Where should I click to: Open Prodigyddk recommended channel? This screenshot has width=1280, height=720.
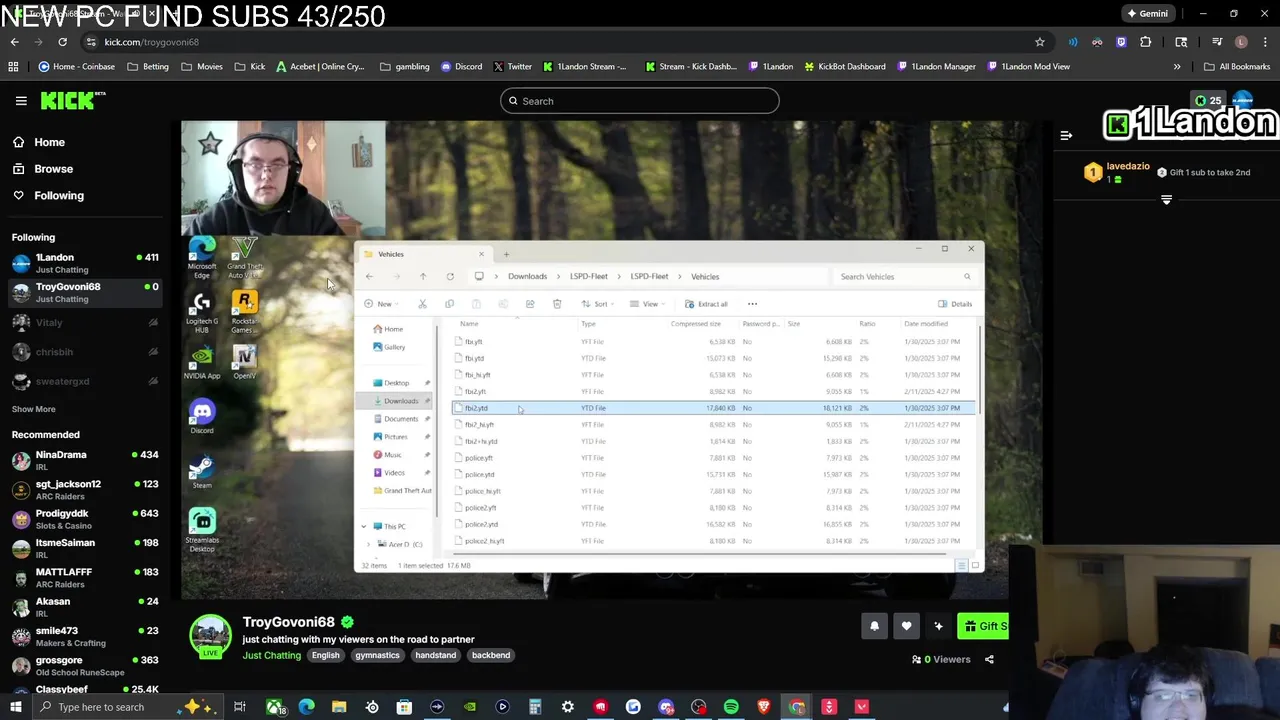[x=85, y=519]
